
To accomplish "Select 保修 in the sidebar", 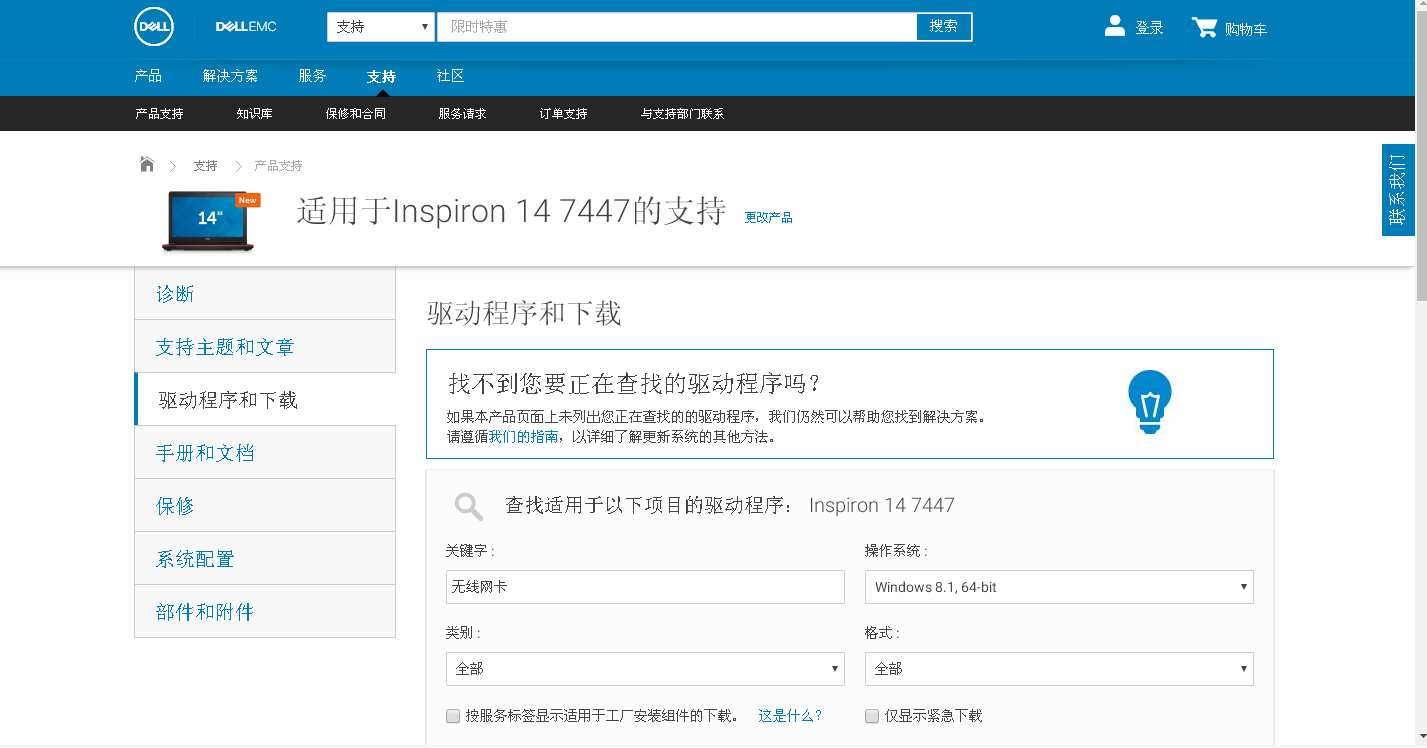I will (x=265, y=506).
